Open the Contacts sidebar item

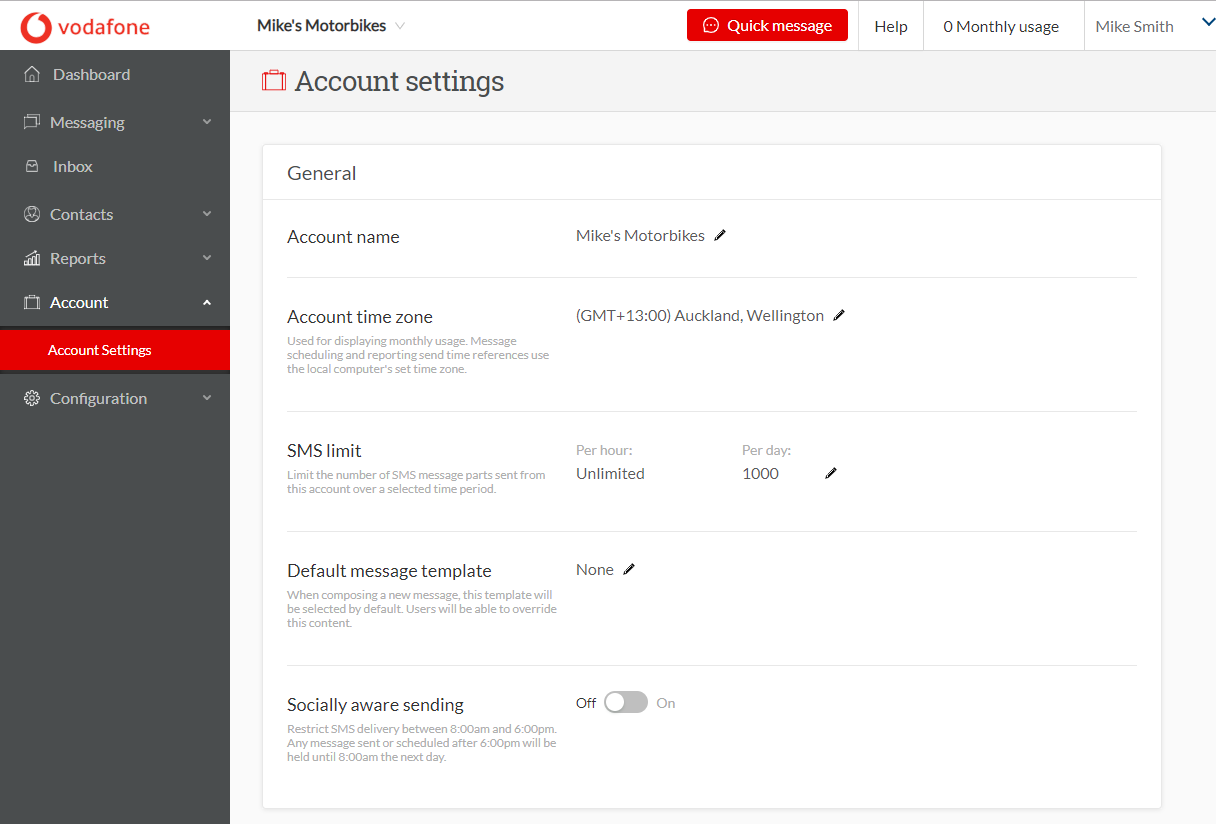(x=115, y=214)
